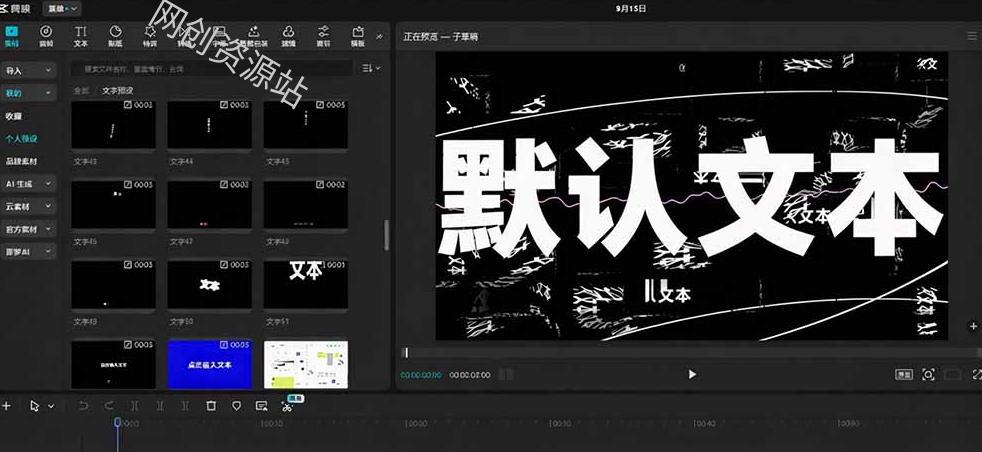Open the application menu dropdown beside logo
This screenshot has width=982, height=452.
(x=62, y=8)
